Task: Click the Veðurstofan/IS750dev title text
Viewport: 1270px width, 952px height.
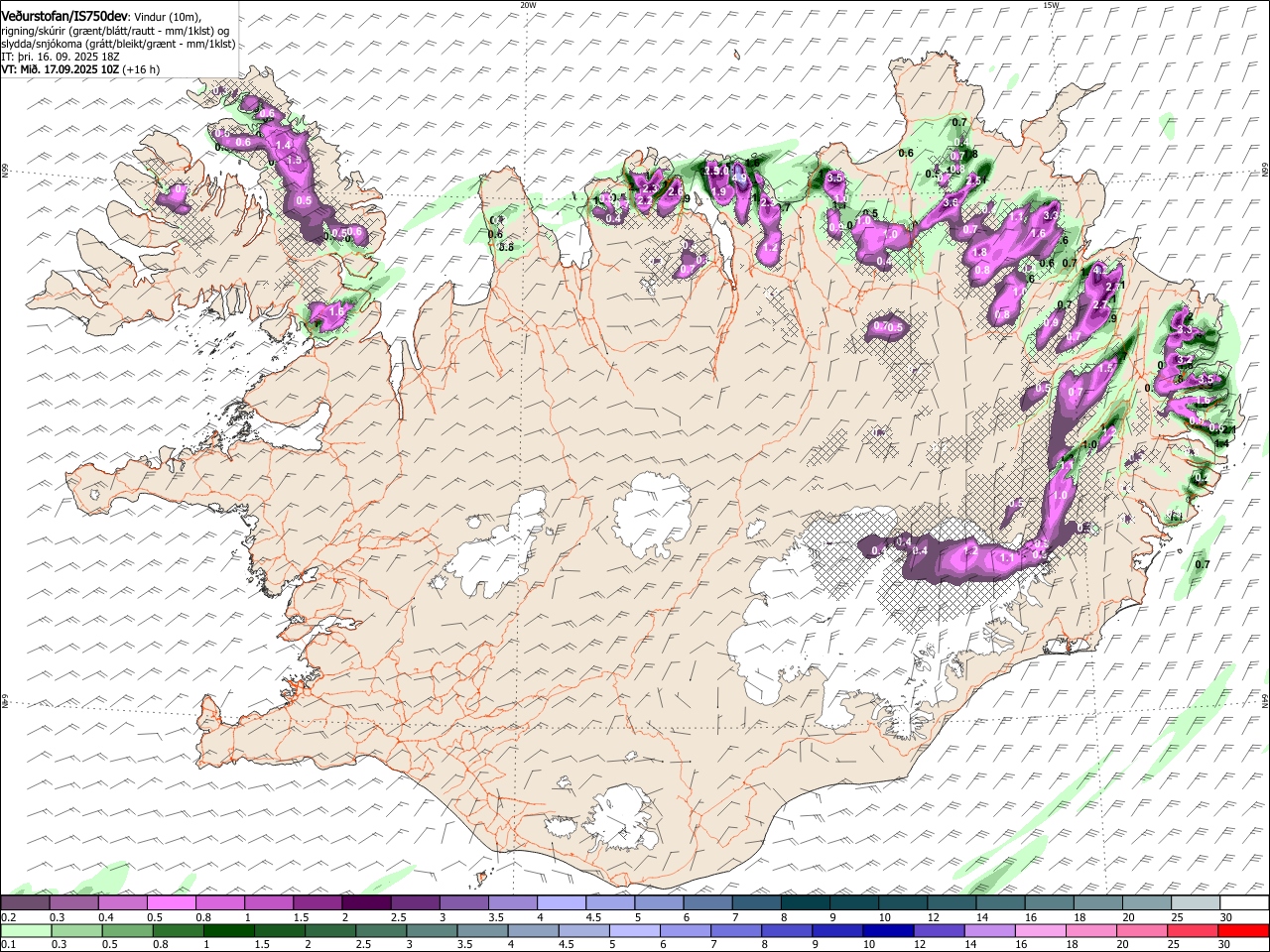Action: [x=63, y=16]
